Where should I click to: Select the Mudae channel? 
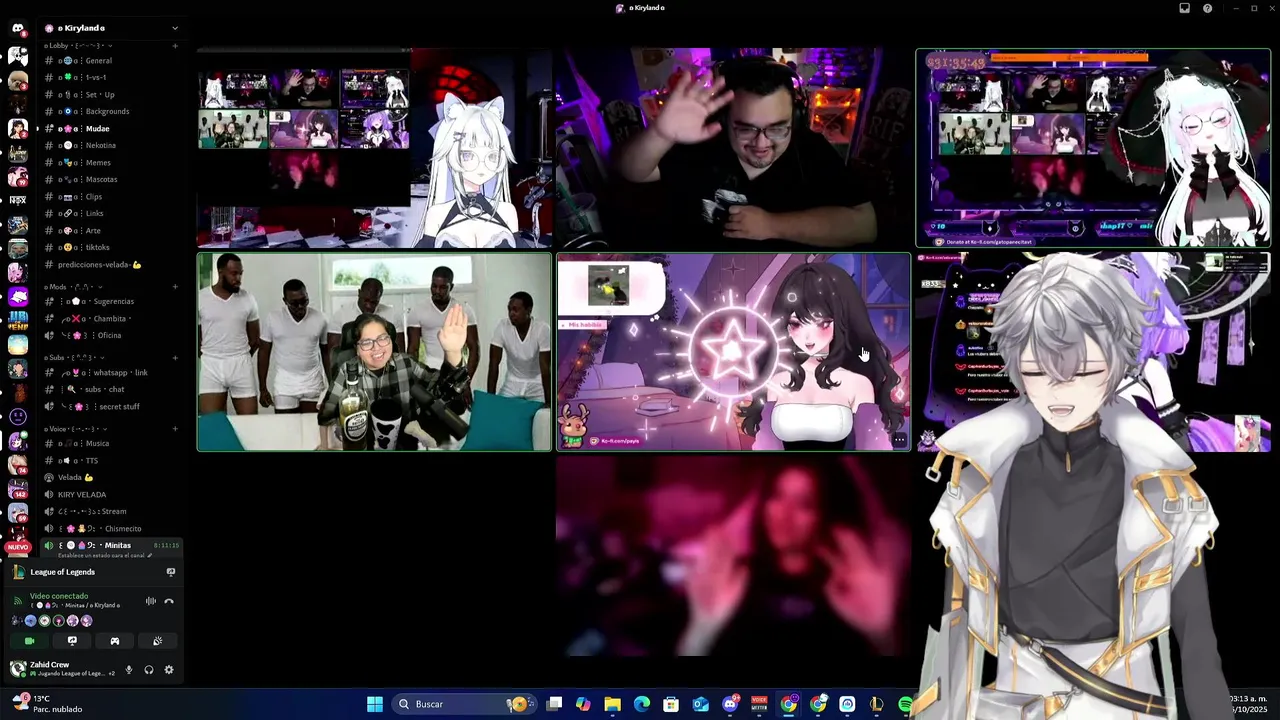coord(111,129)
